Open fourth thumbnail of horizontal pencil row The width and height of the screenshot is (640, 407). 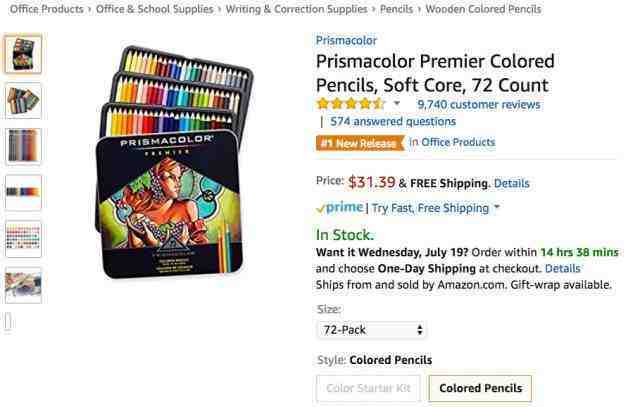(23, 192)
